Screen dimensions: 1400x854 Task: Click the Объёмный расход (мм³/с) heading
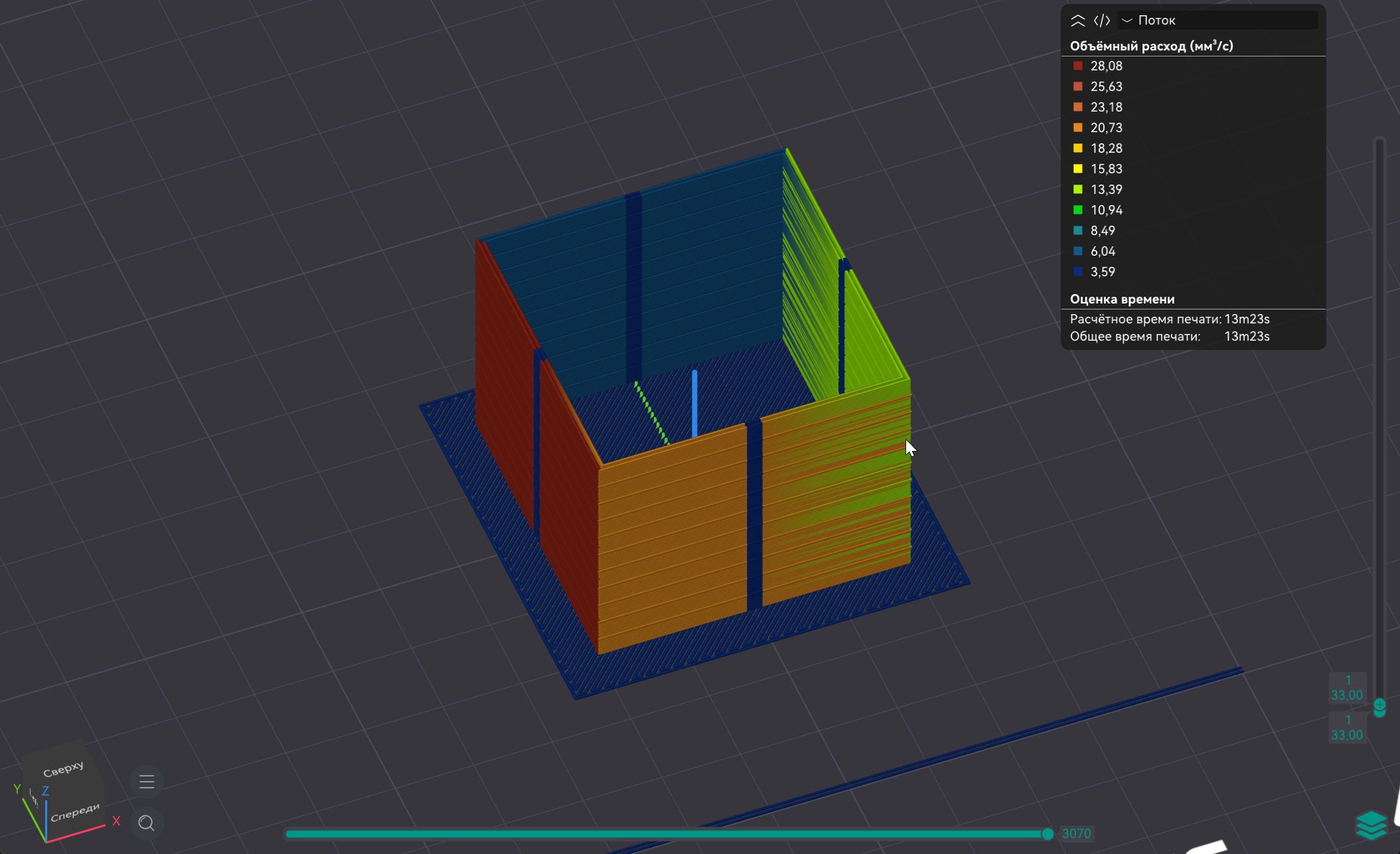tap(1152, 46)
